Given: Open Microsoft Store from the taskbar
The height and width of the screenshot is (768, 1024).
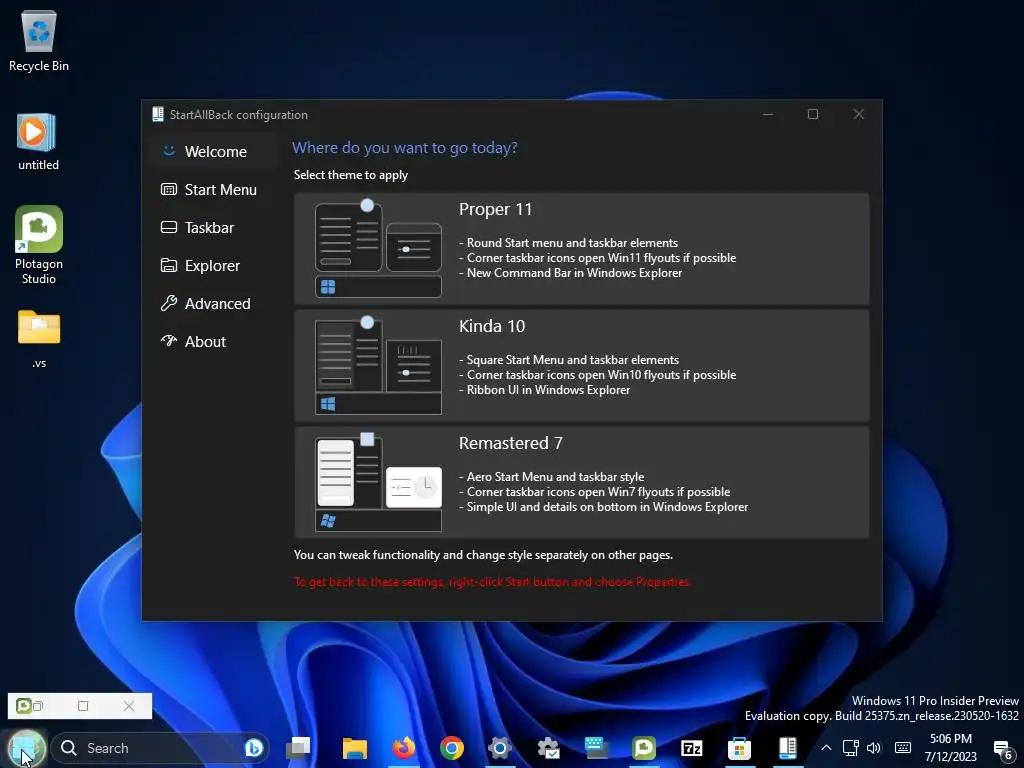Looking at the screenshot, I should 739,748.
